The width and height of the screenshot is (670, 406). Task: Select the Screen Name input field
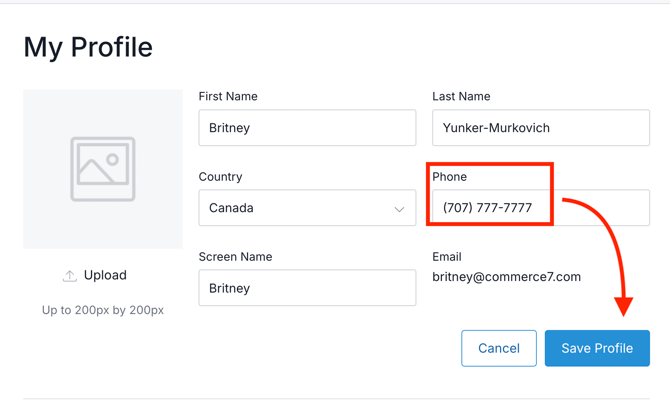(307, 288)
